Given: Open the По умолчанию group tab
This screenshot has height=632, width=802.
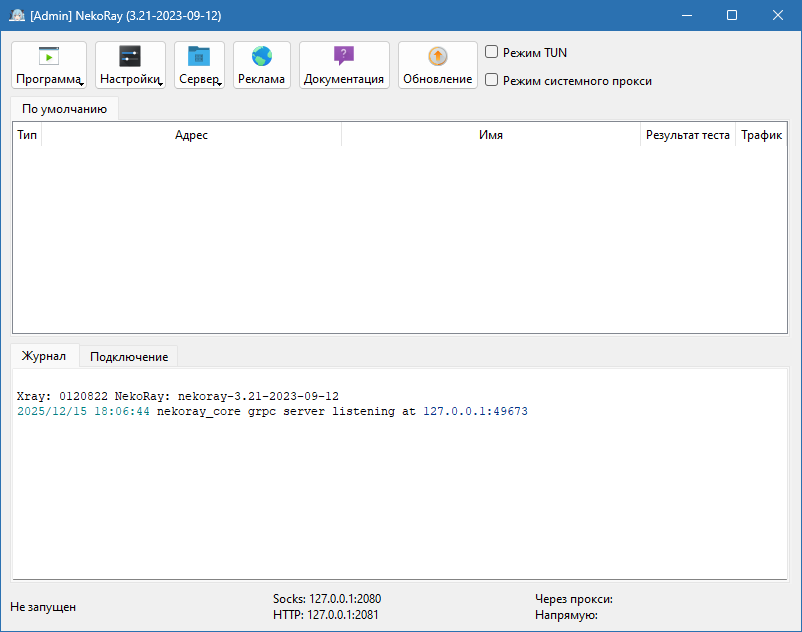Looking at the screenshot, I should [63, 108].
